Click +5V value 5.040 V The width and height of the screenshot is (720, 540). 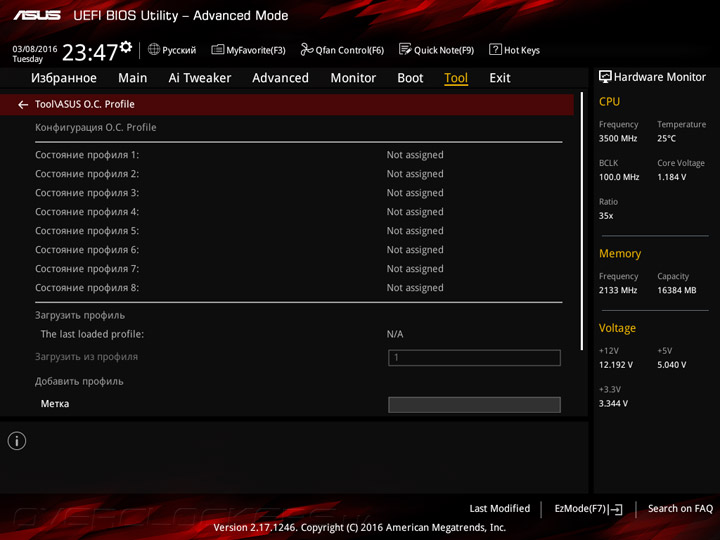pyautogui.click(x=671, y=365)
